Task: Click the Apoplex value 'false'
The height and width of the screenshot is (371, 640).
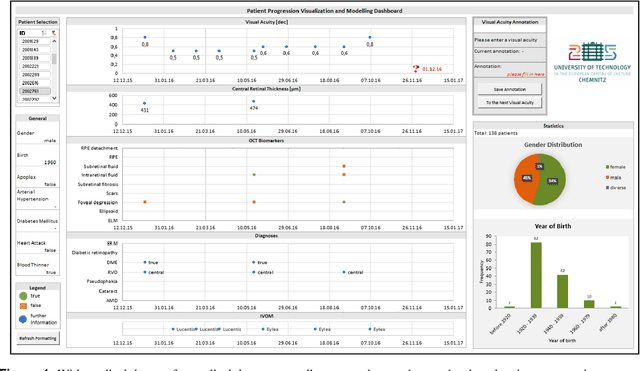Action: [x=50, y=184]
